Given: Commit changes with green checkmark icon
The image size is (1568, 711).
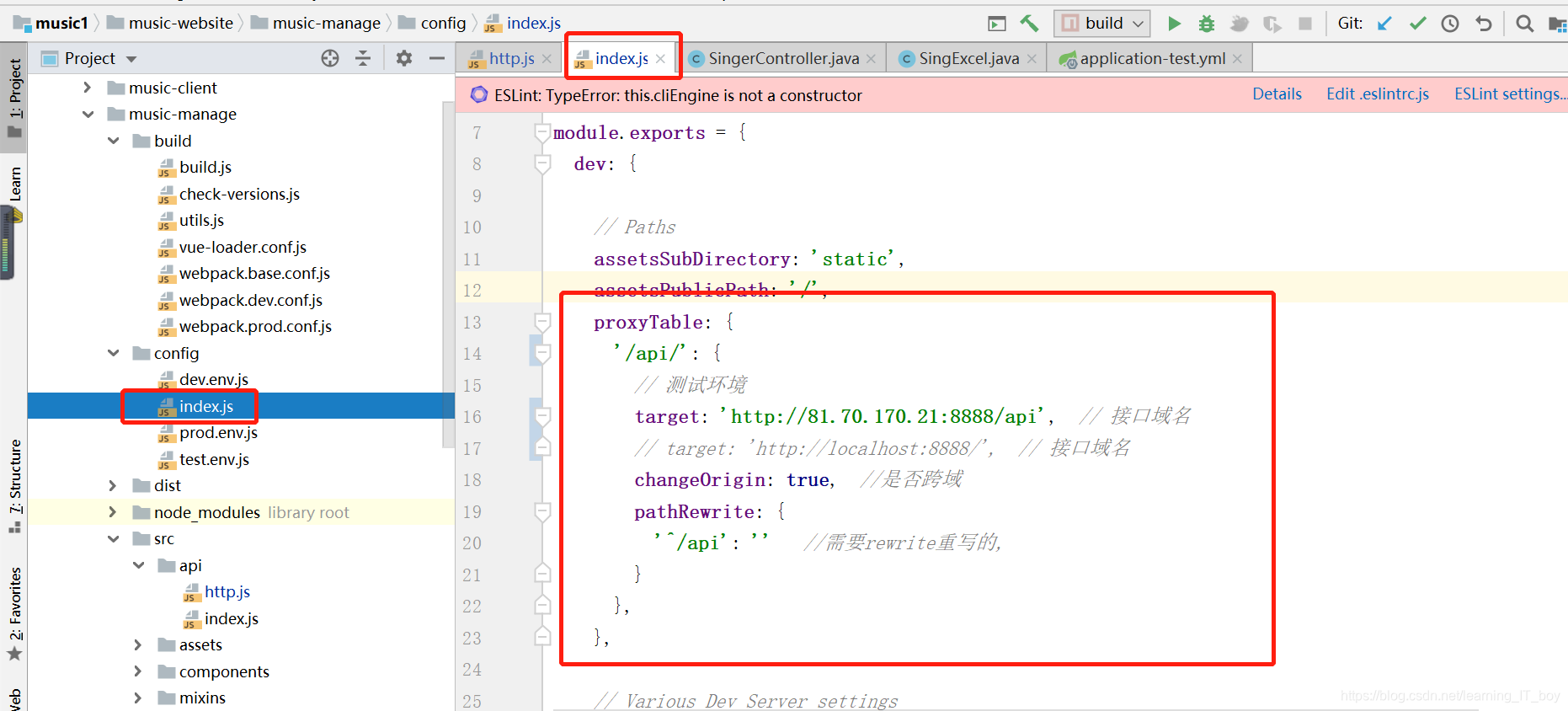Looking at the screenshot, I should [x=1418, y=24].
